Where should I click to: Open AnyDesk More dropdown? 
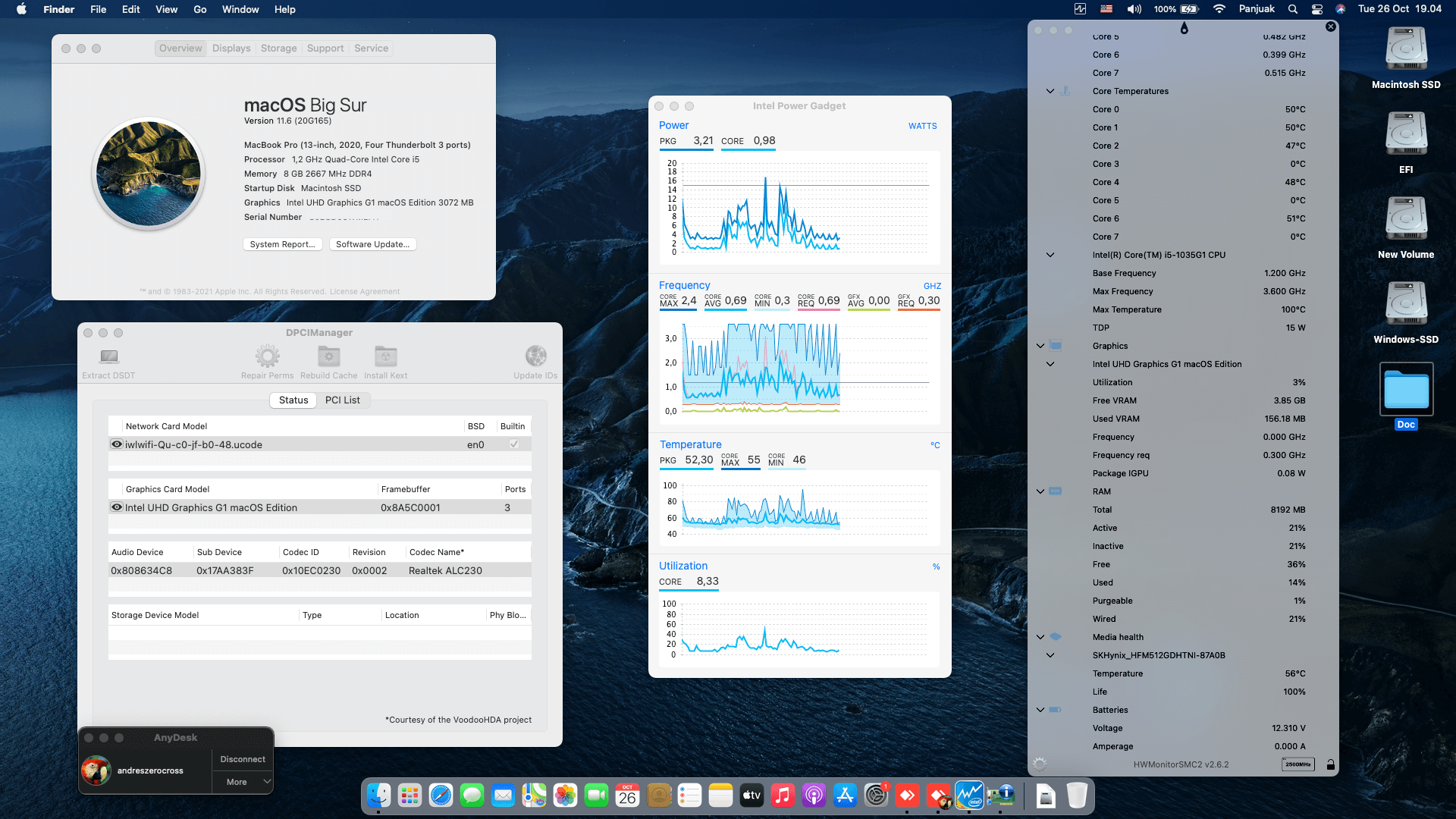(x=243, y=782)
